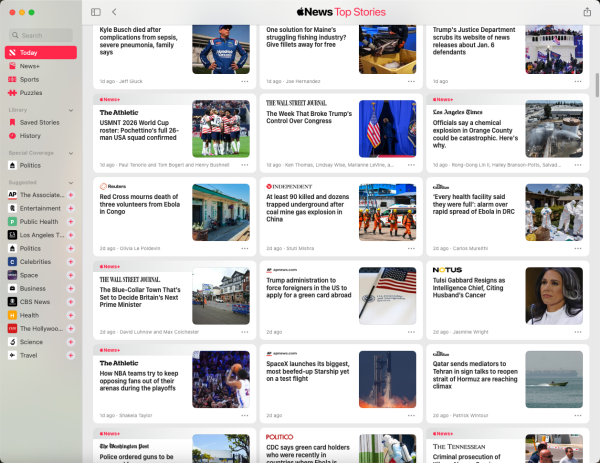
Task: Click the Kyle Busch racing photo thumbnail
Action: [x=221, y=49]
